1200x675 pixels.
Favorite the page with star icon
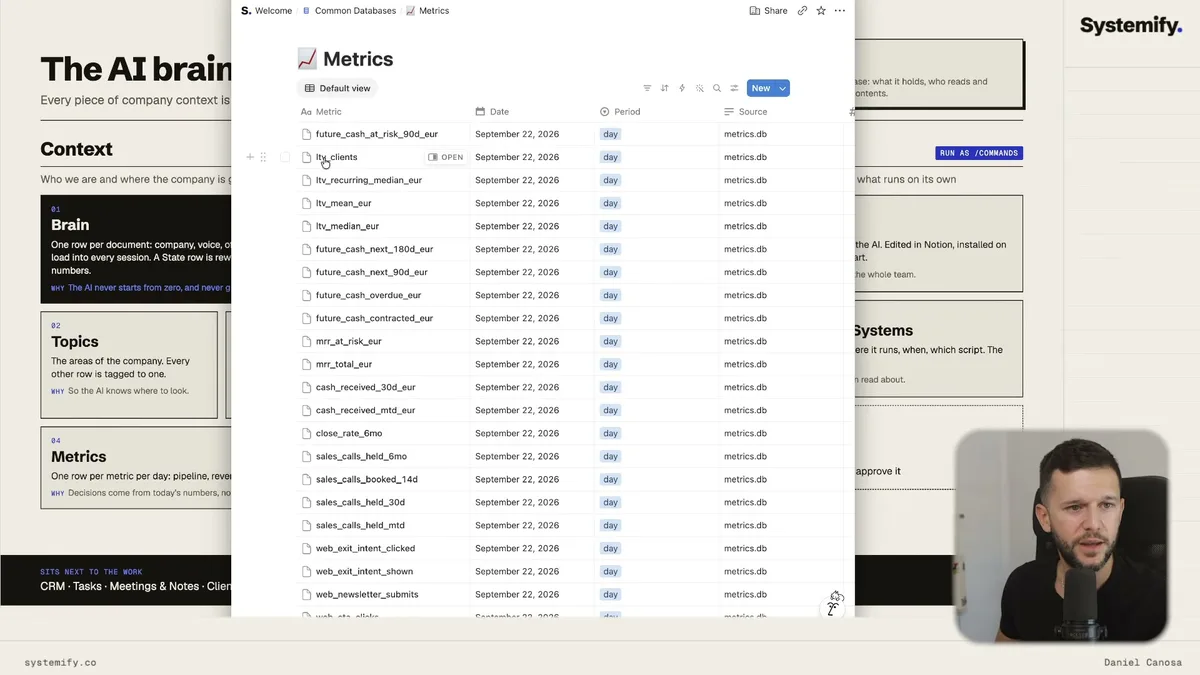821,10
